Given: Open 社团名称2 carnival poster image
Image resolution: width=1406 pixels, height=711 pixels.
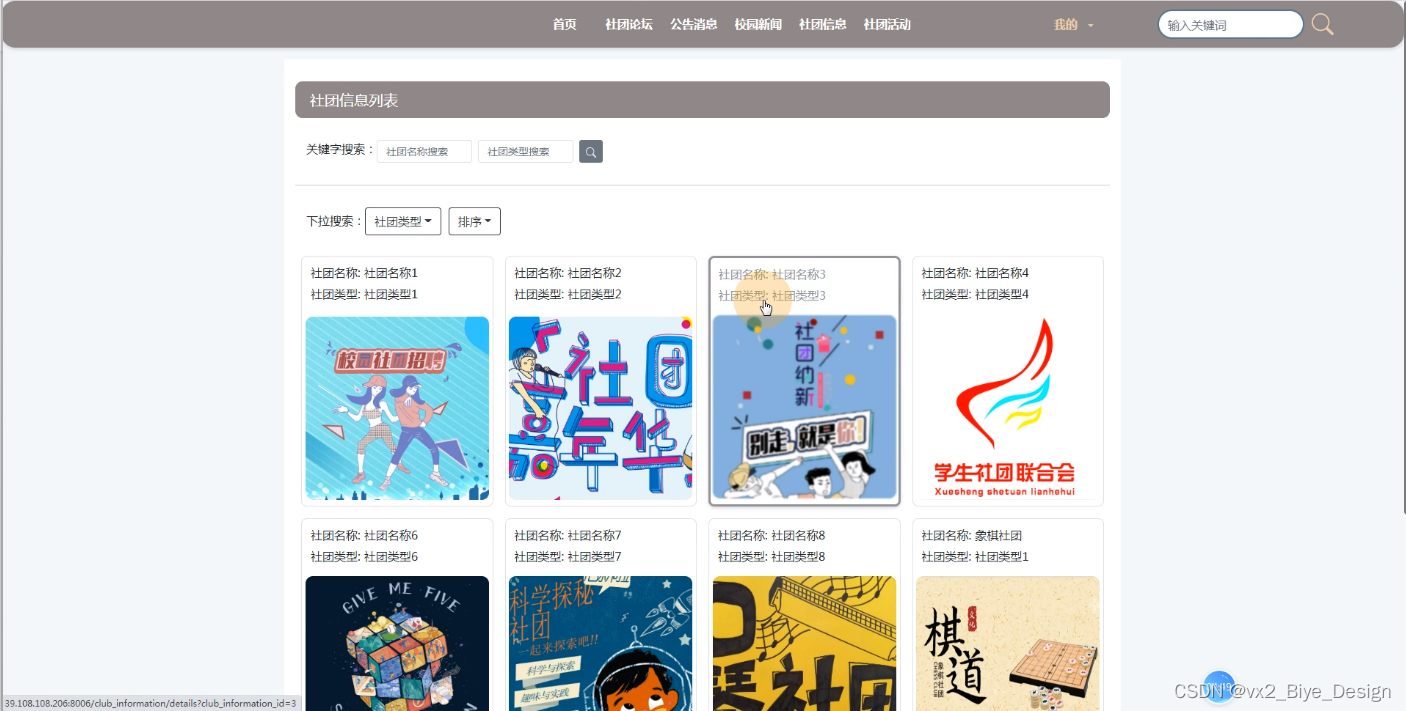Looking at the screenshot, I should 601,408.
